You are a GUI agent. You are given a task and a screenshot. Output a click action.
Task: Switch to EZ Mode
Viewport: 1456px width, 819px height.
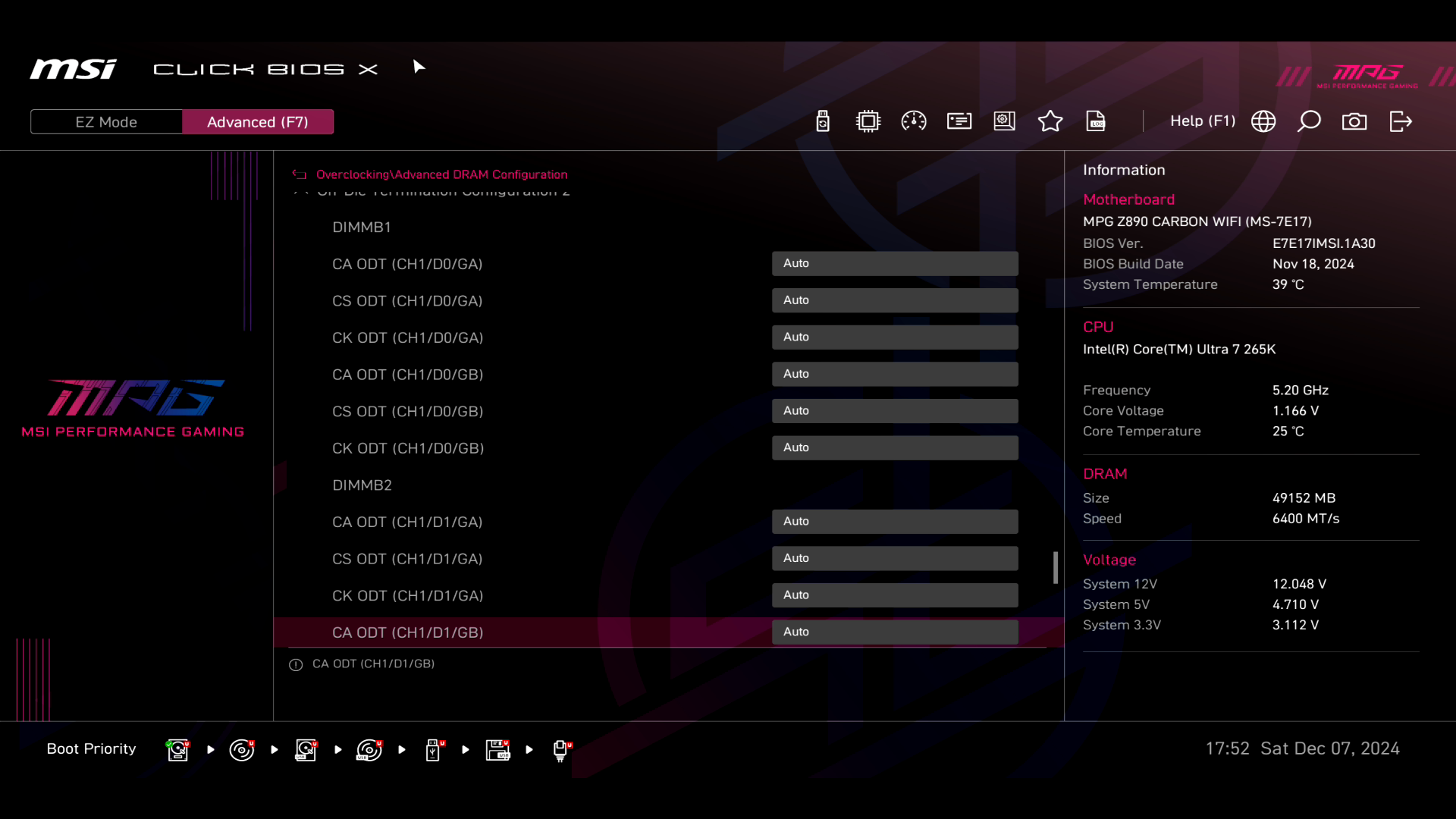(x=106, y=122)
